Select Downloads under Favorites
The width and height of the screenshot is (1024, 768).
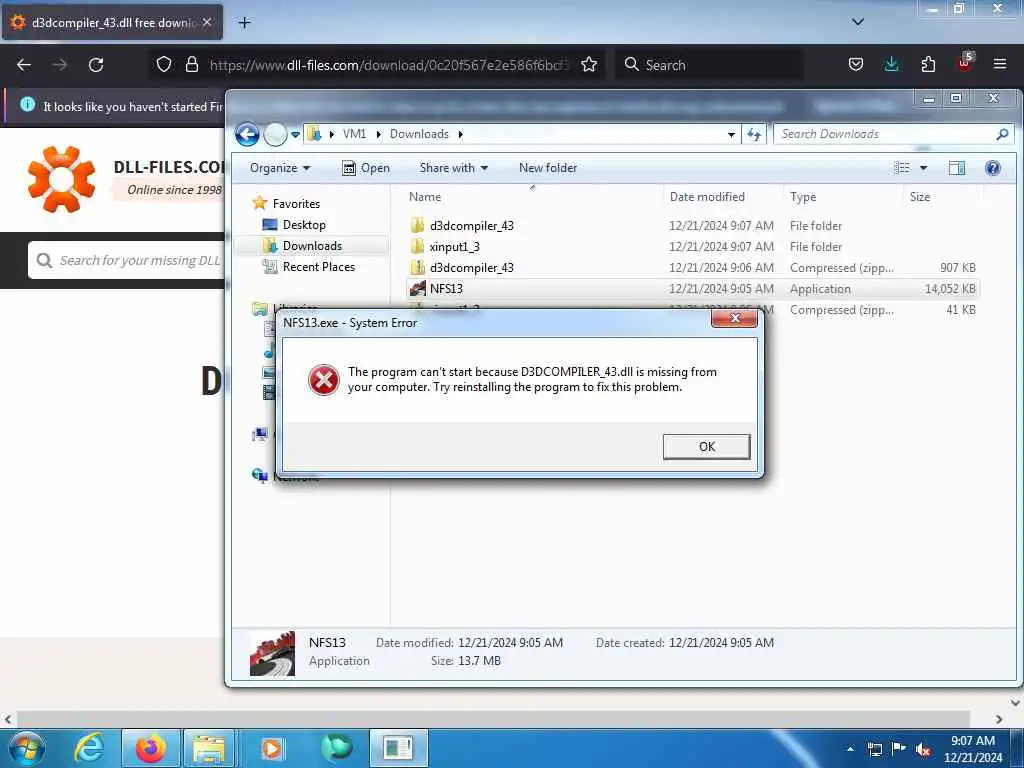pos(312,246)
